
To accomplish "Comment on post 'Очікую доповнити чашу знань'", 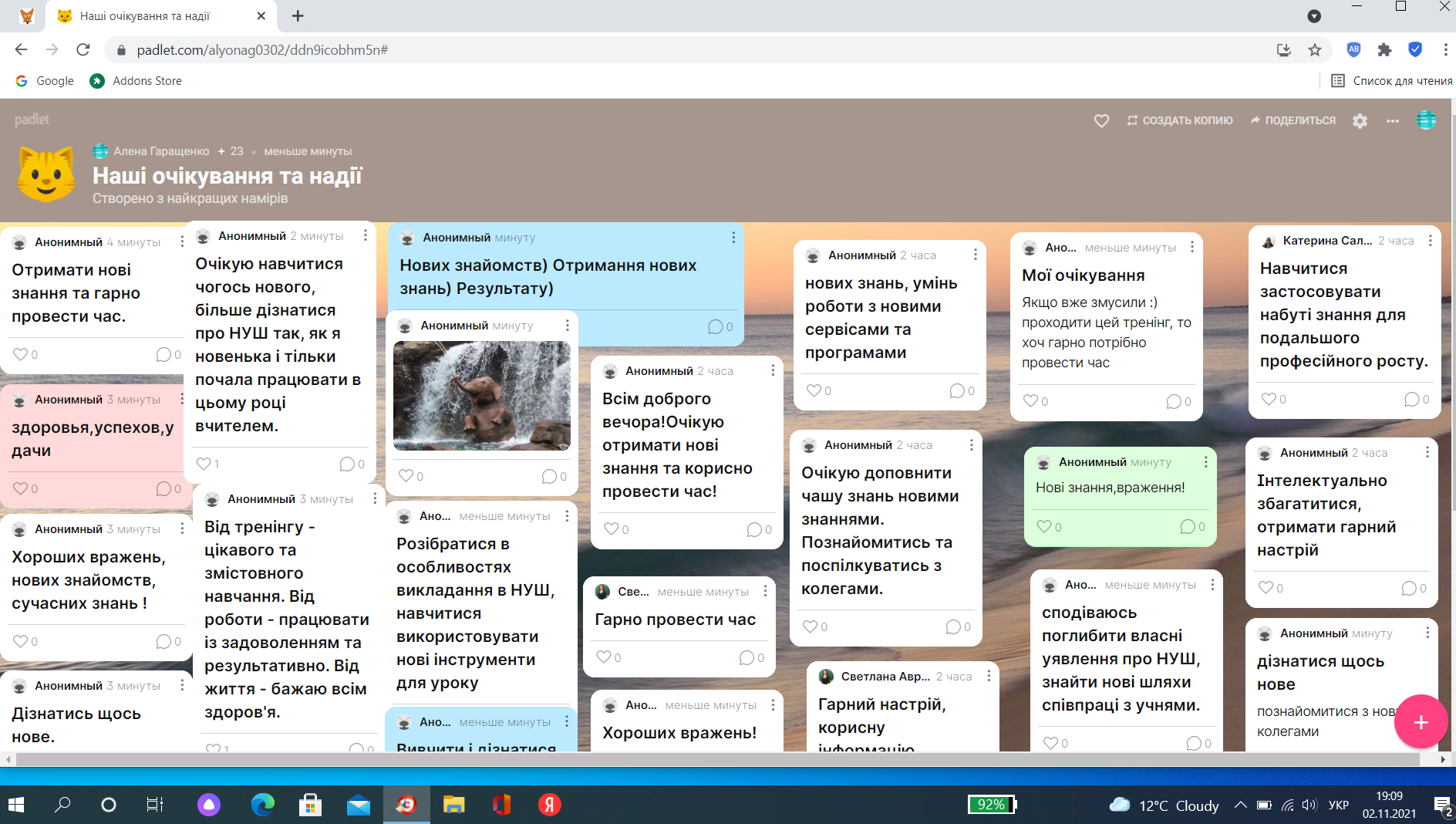I will (x=953, y=626).
